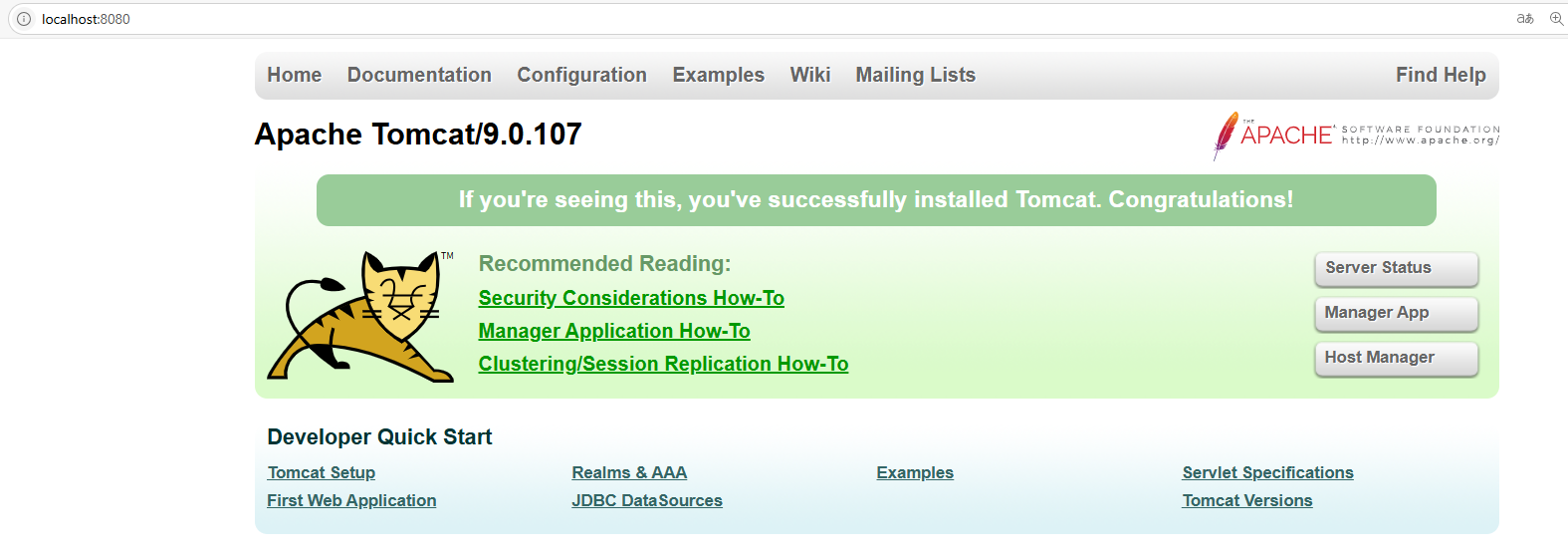Visit the Realms & AAA link
The height and width of the screenshot is (555, 1568).
pos(629,472)
